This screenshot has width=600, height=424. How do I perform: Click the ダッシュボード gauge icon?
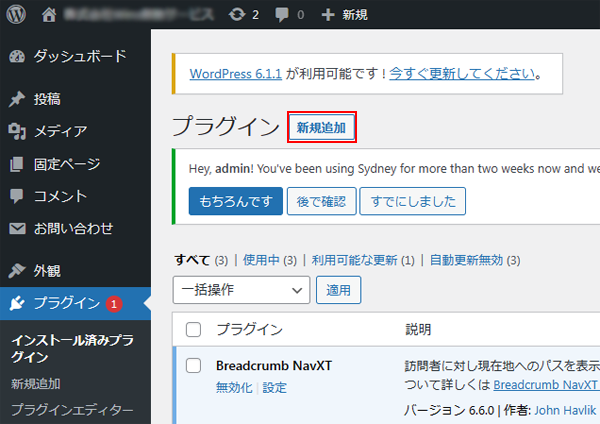(x=17, y=56)
